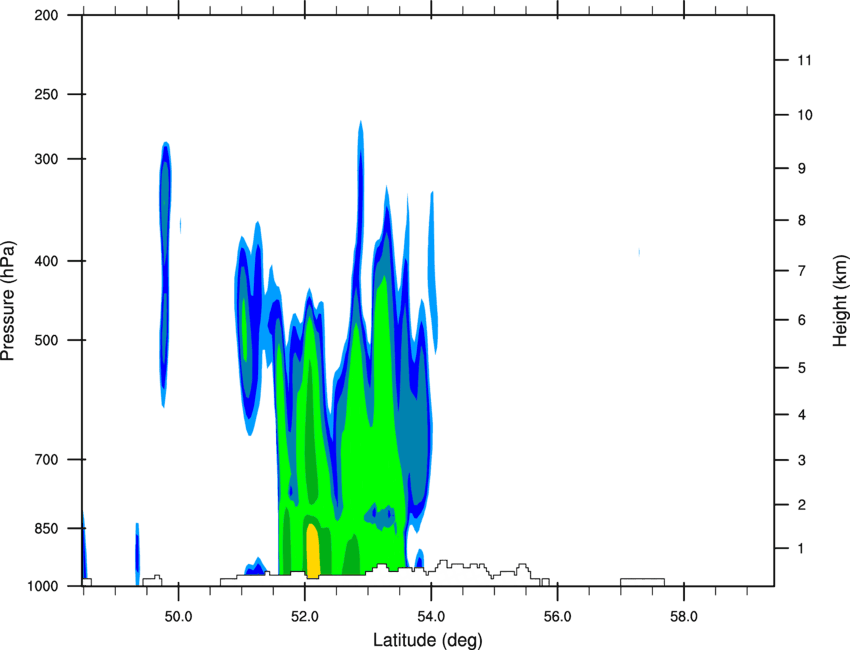Pick the 9 km height label

(802, 169)
